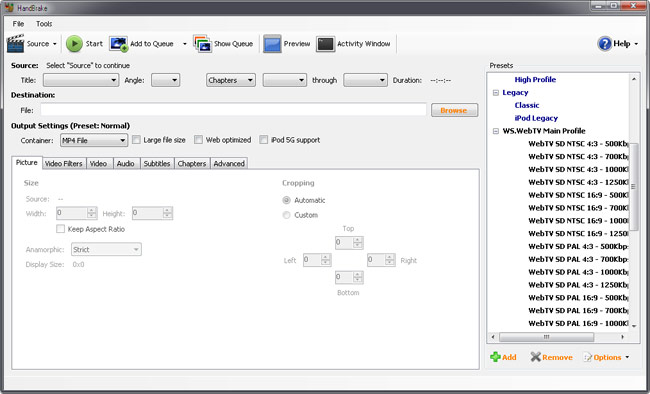The height and width of the screenshot is (394, 650).
Task: Click the Add to Queue icon
Action: [x=119, y=44]
